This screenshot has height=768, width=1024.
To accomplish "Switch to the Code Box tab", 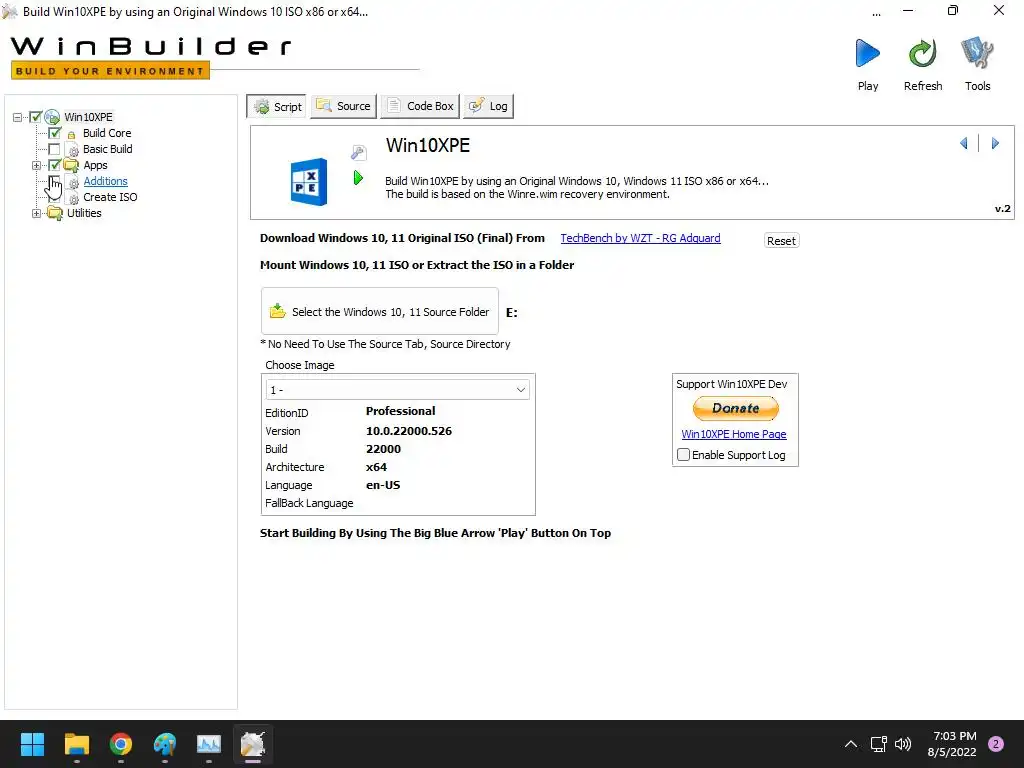I will click(421, 106).
